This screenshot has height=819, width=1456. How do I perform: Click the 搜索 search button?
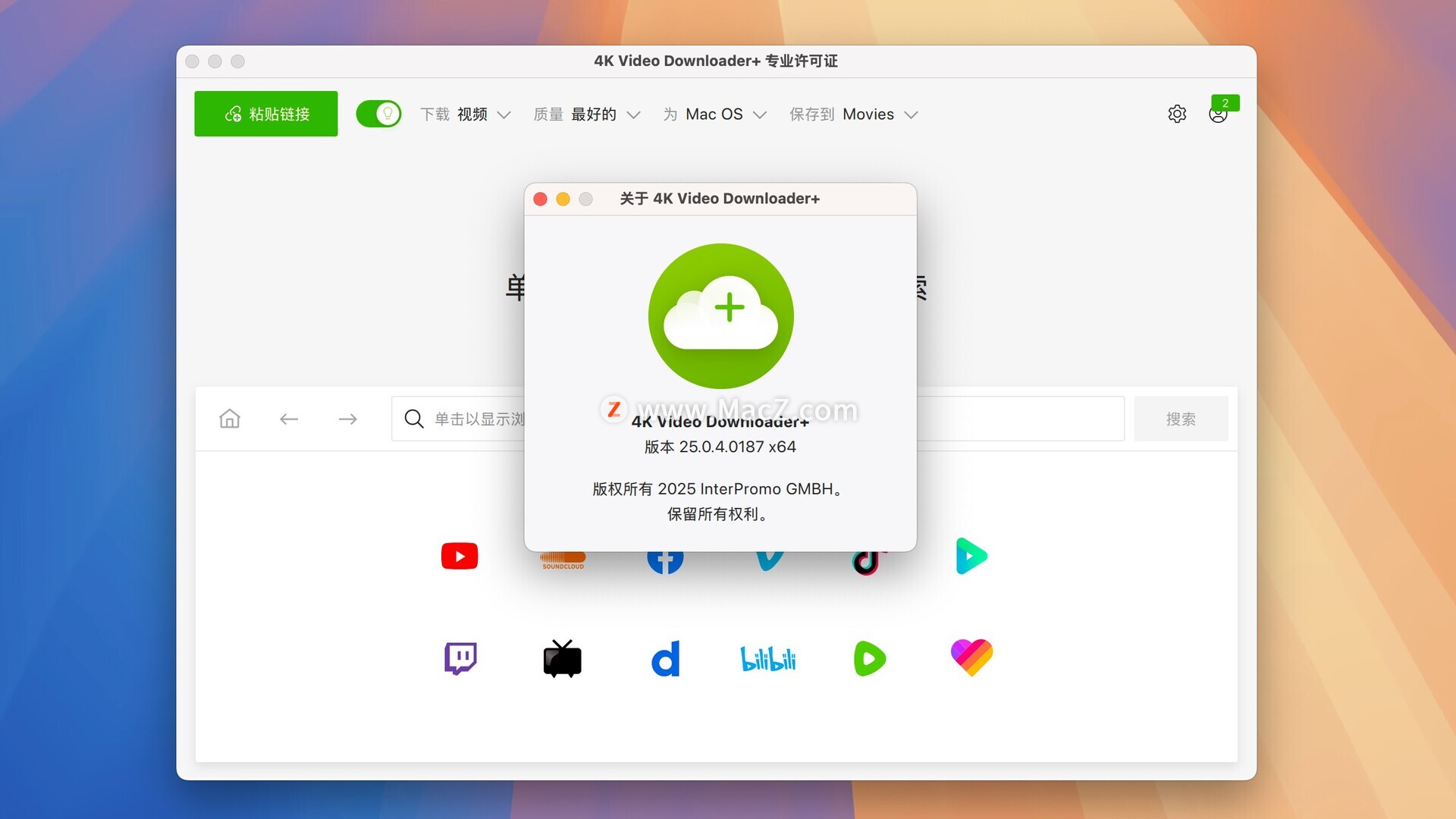[1181, 419]
